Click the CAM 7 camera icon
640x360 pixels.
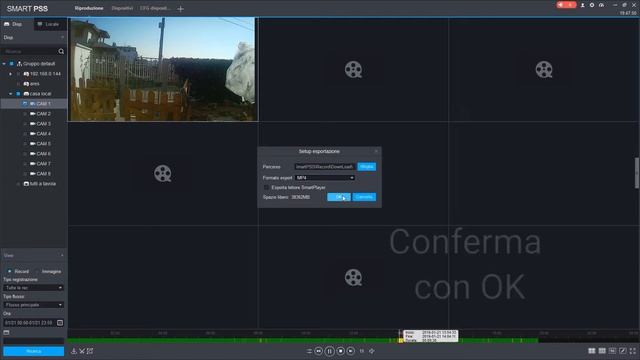[x=33, y=164]
